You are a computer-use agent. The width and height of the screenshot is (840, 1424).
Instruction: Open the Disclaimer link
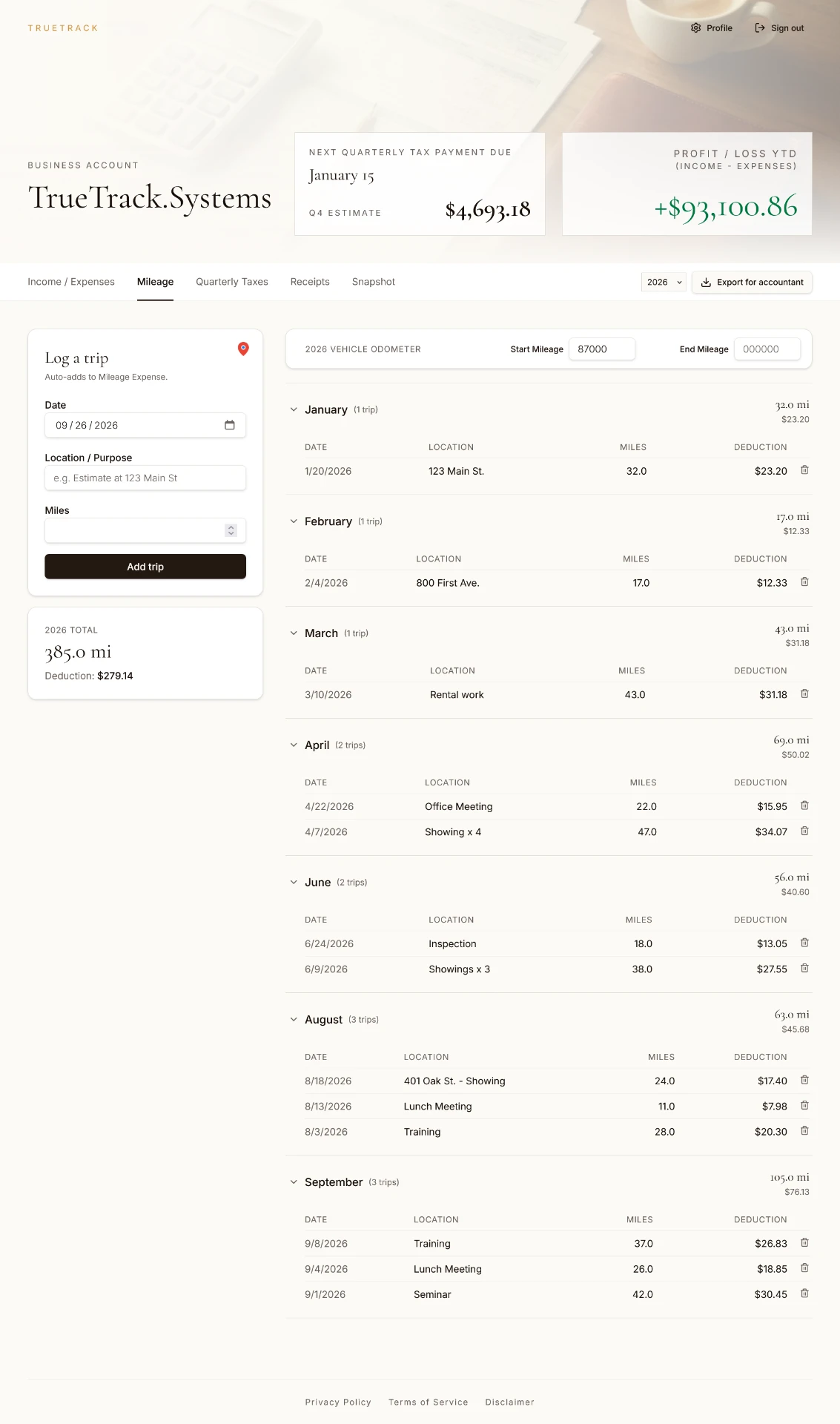(510, 1402)
